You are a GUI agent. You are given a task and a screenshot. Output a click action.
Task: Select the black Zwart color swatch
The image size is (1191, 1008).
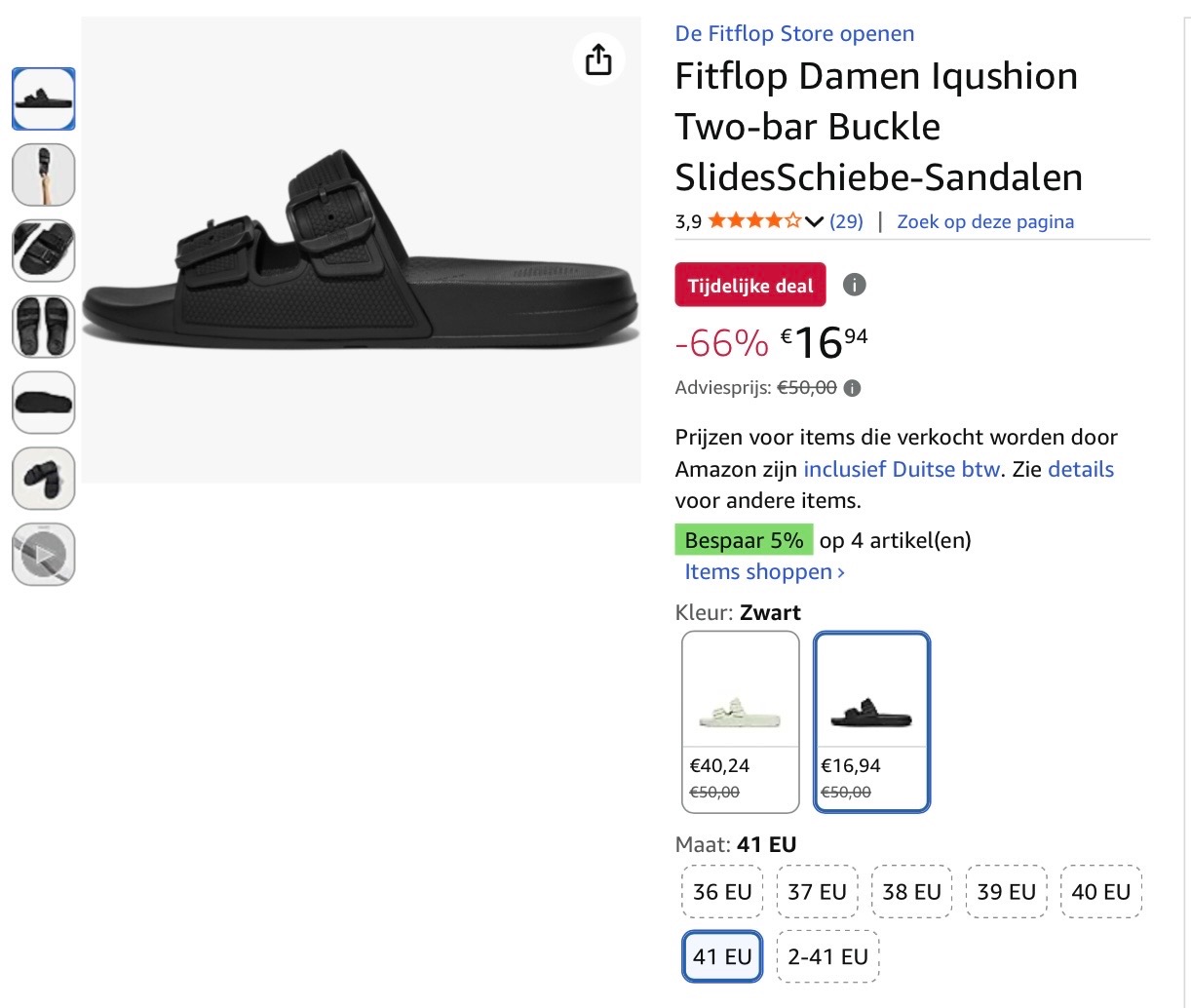click(871, 721)
